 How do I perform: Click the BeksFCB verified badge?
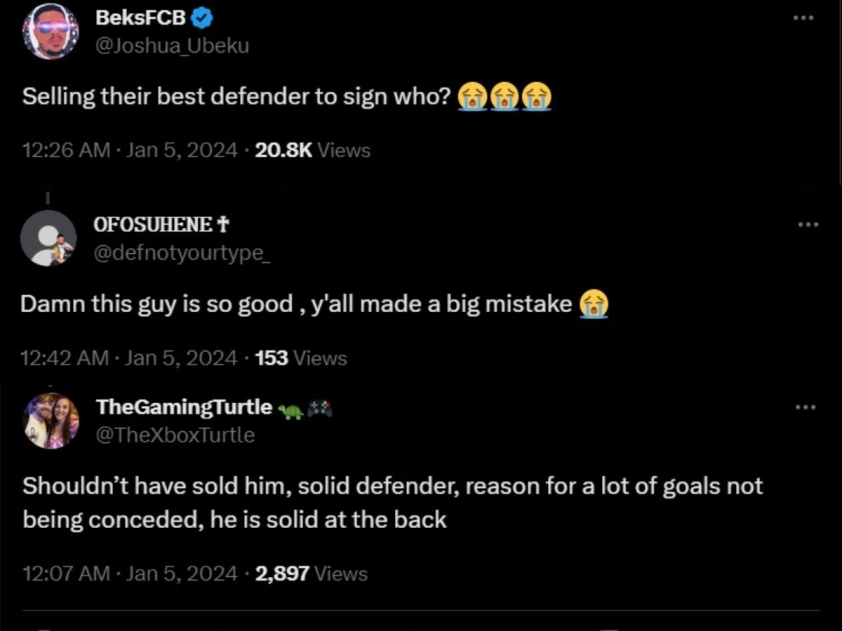point(202,18)
